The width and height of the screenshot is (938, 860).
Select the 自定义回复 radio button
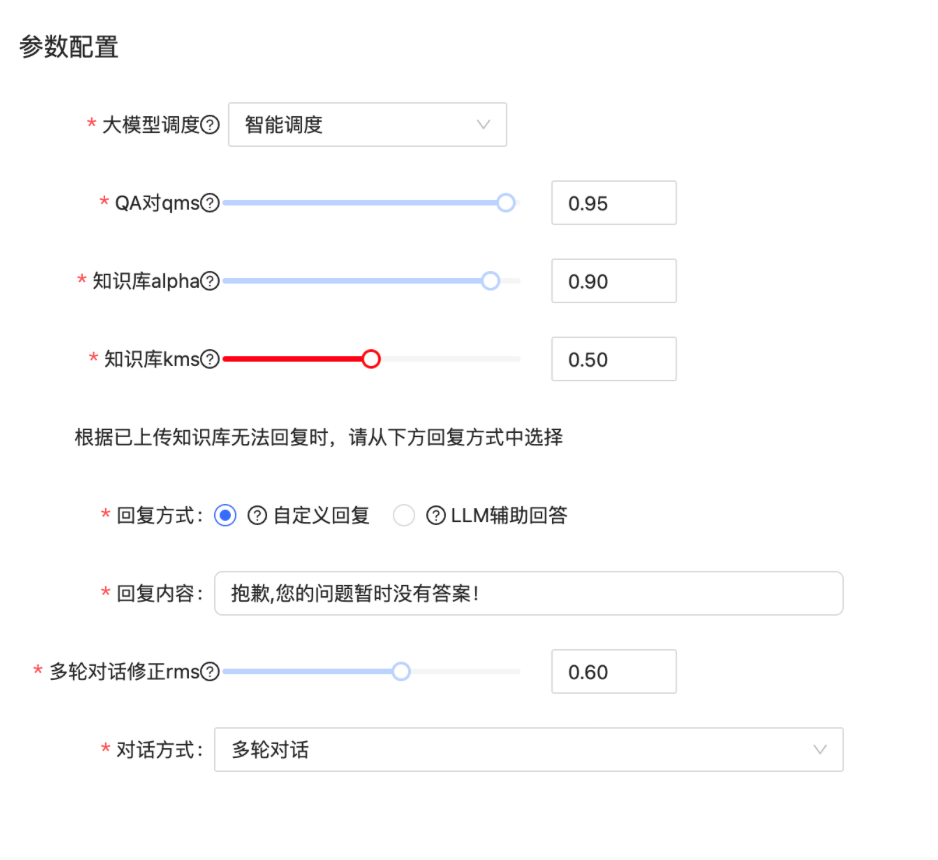(x=226, y=516)
